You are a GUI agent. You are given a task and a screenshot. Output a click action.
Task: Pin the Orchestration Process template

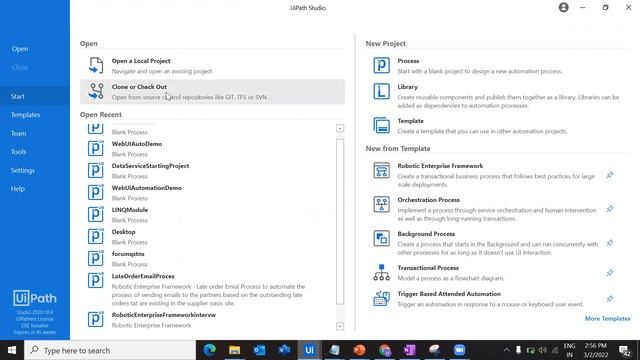pos(609,209)
